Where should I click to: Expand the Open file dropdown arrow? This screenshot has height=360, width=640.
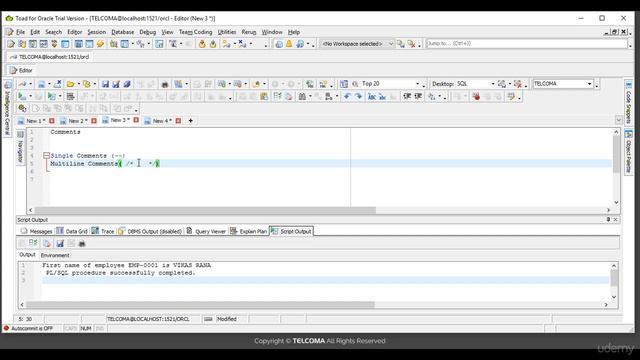coord(78,84)
